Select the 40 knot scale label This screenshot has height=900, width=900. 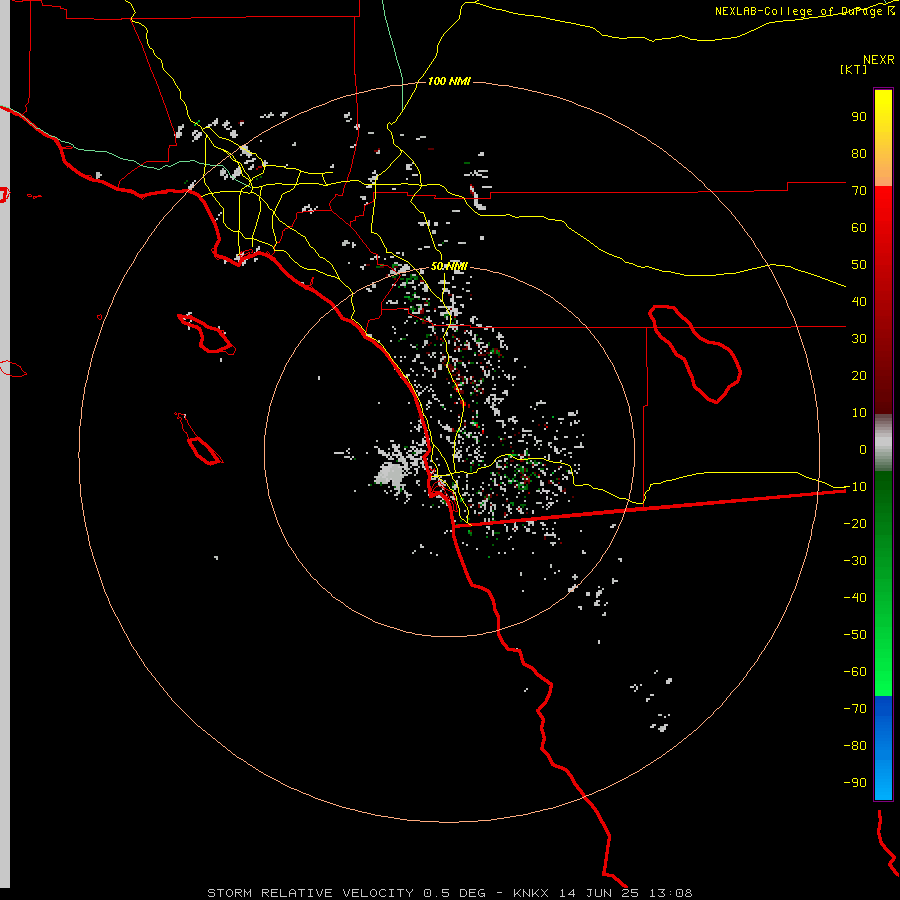859,301
